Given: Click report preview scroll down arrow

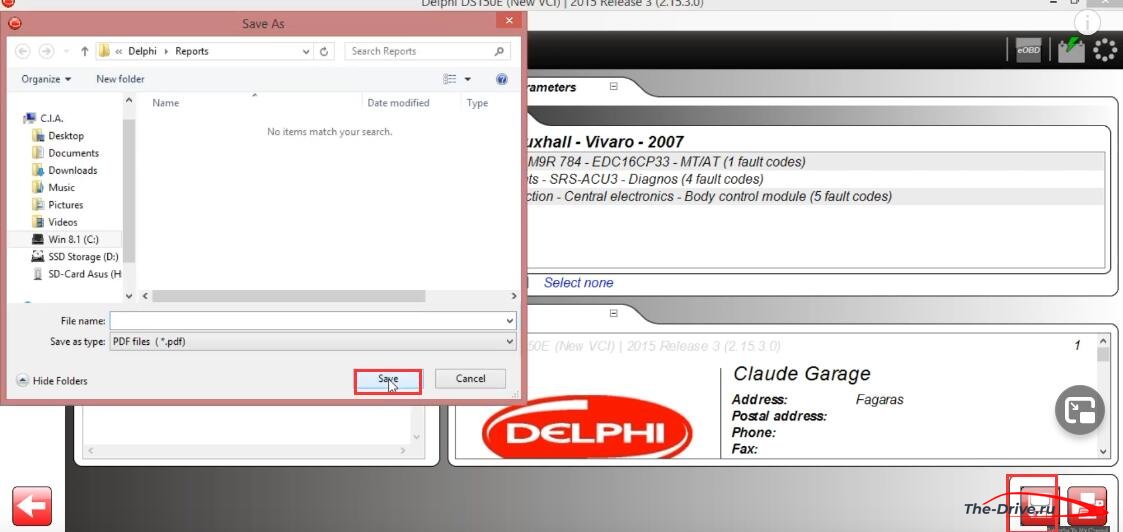Looking at the screenshot, I should [x=1104, y=451].
